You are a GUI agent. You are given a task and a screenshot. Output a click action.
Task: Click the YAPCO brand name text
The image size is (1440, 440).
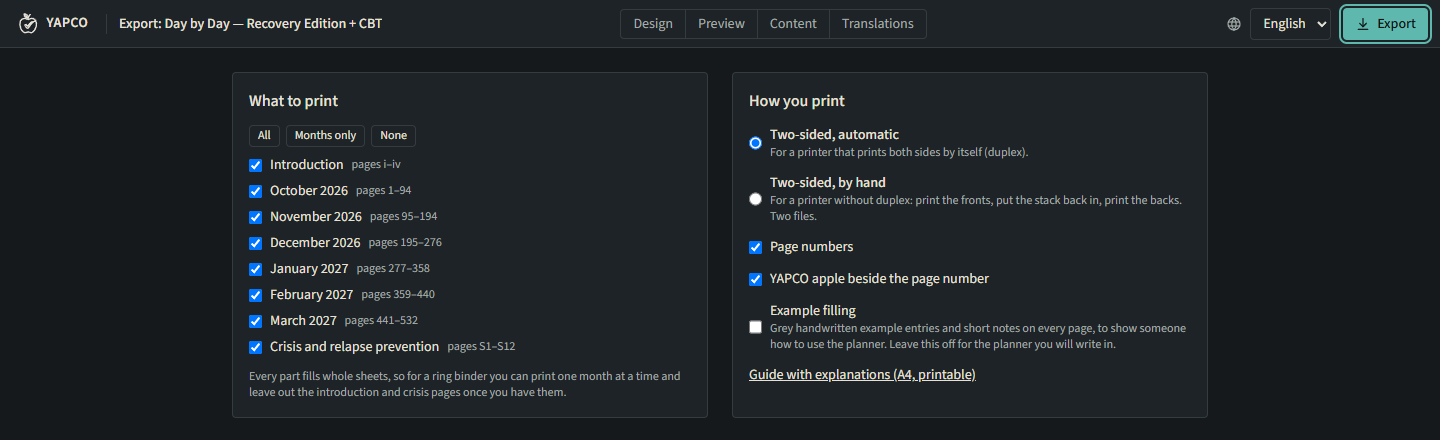coord(67,23)
